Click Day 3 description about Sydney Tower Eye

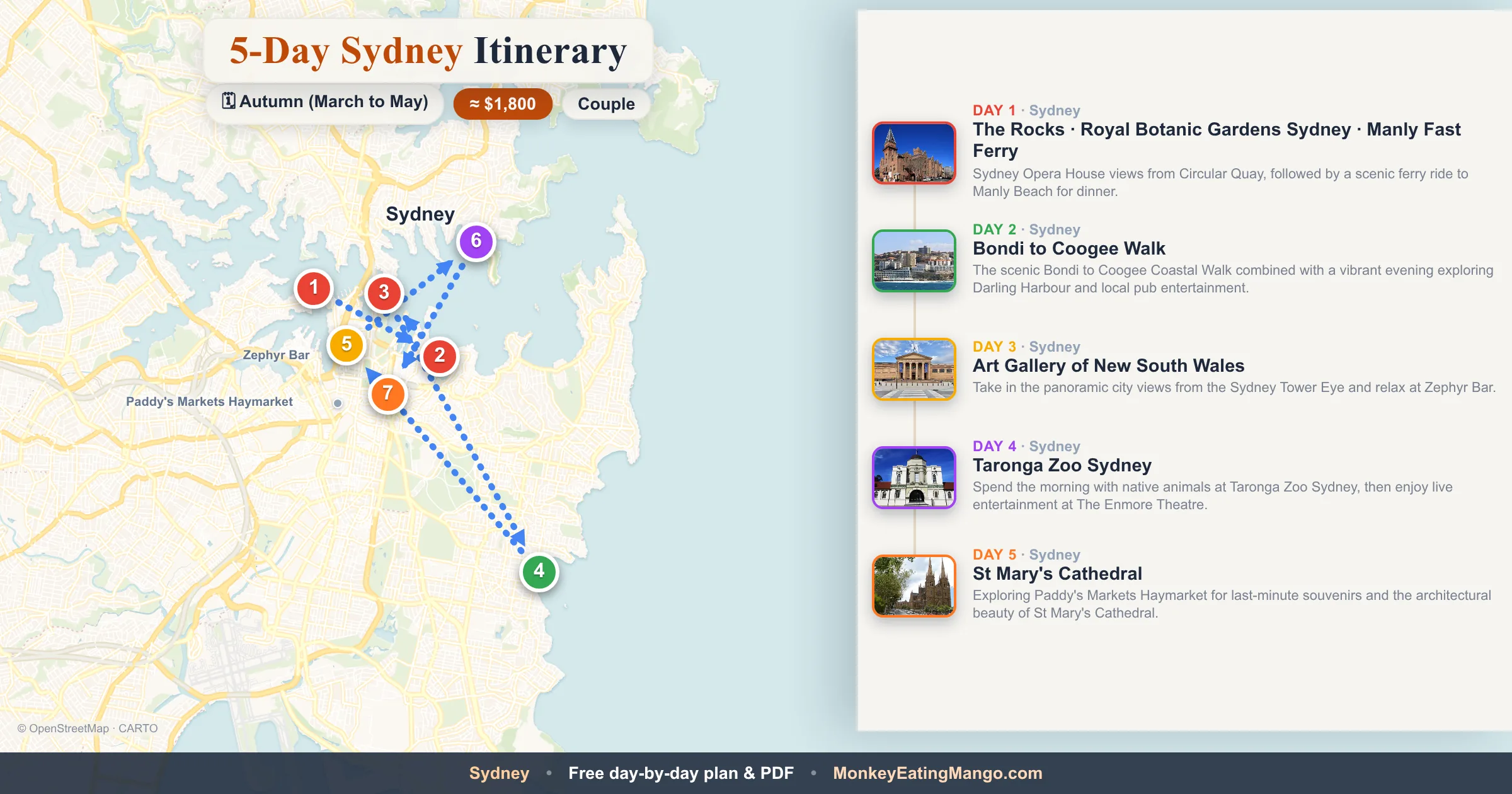1234,388
